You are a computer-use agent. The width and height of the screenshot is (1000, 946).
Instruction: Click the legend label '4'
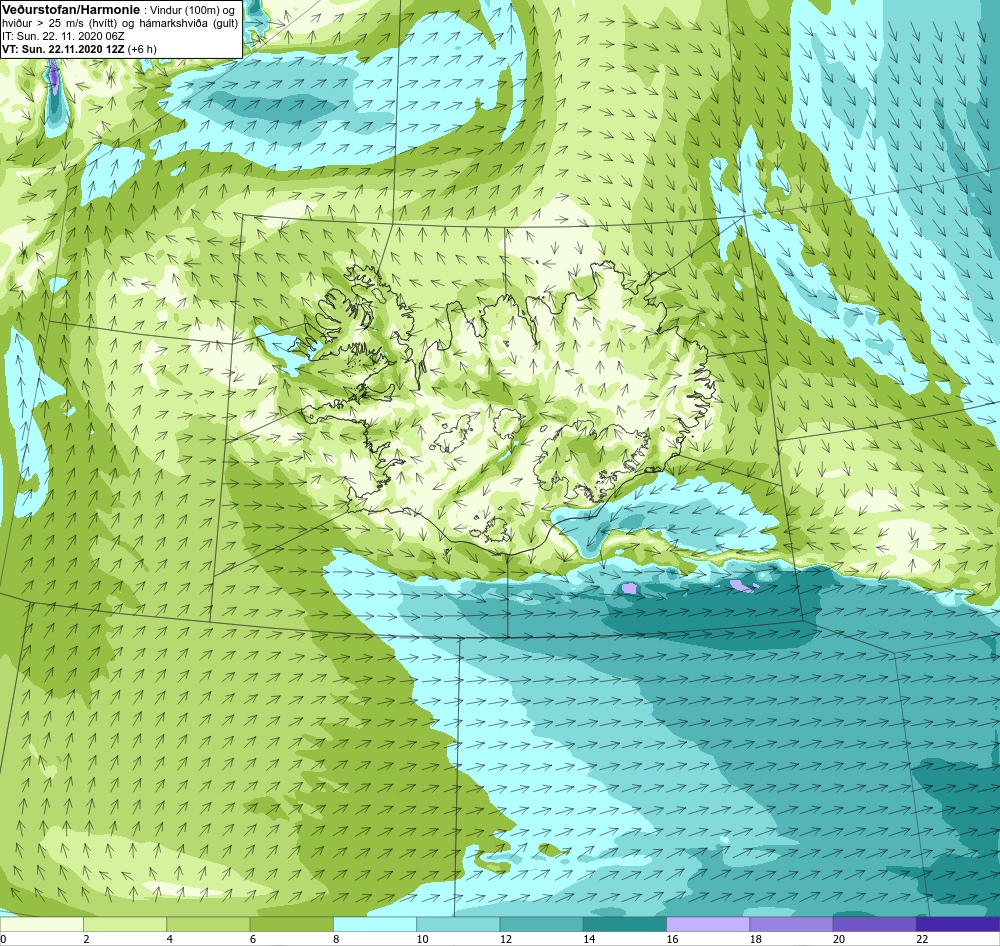170,939
